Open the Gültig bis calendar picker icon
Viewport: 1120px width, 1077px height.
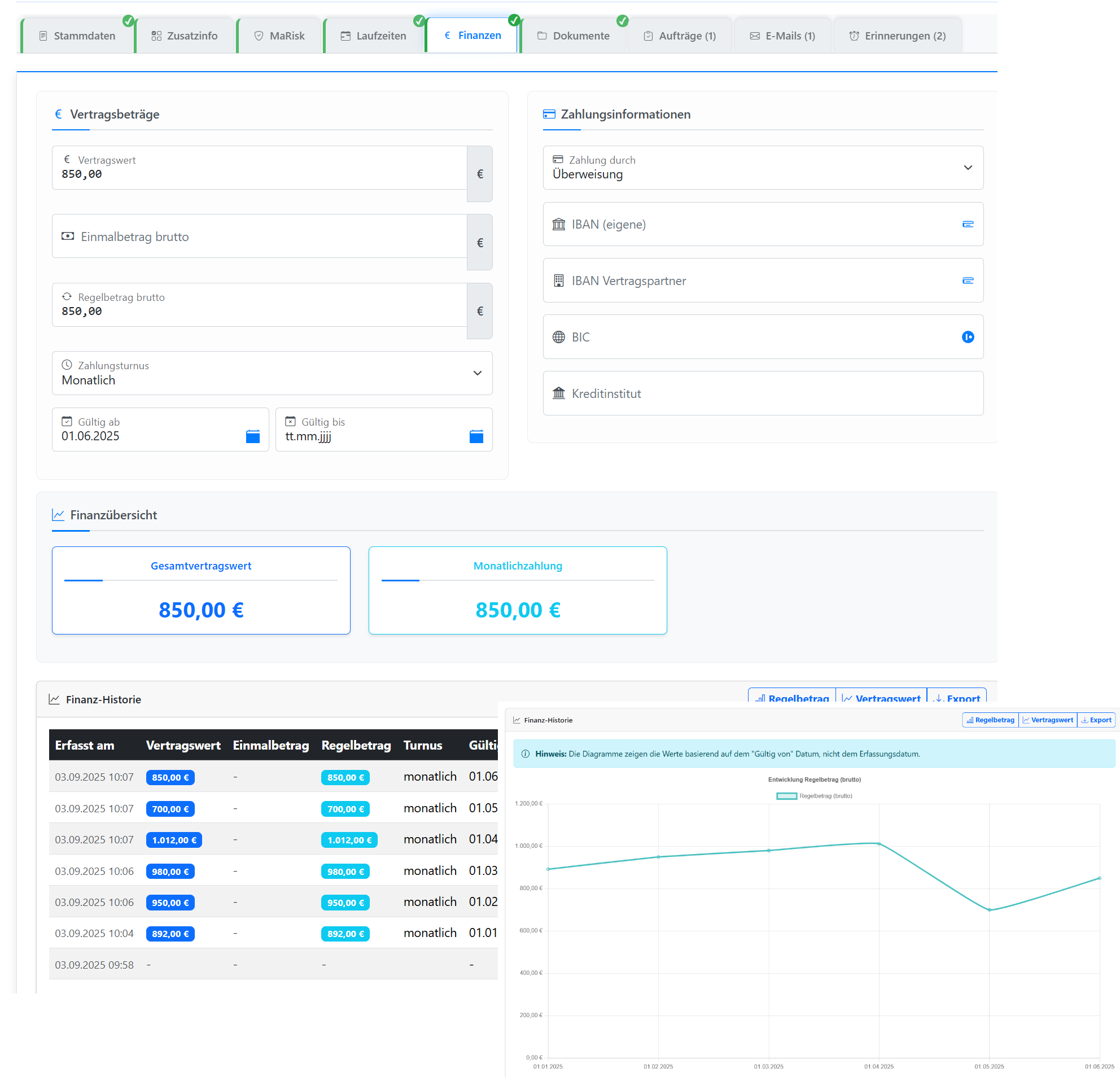(x=476, y=436)
